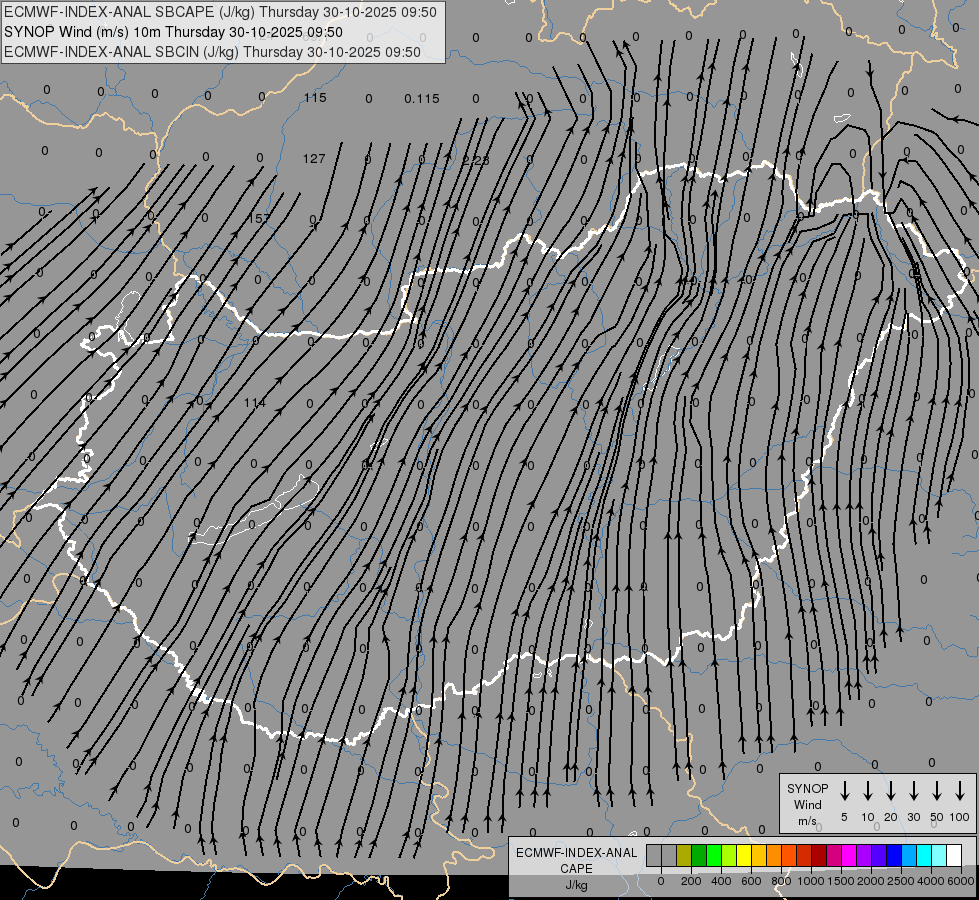
Task: Pick the bright yellow CAPE legend swatch
Action: tap(745, 855)
